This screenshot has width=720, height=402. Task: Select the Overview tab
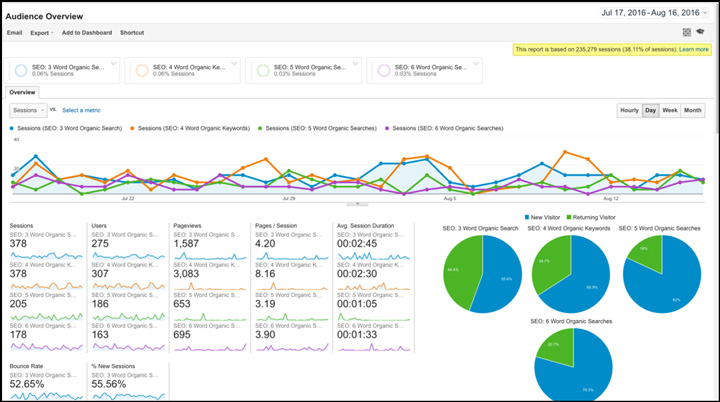23,92
